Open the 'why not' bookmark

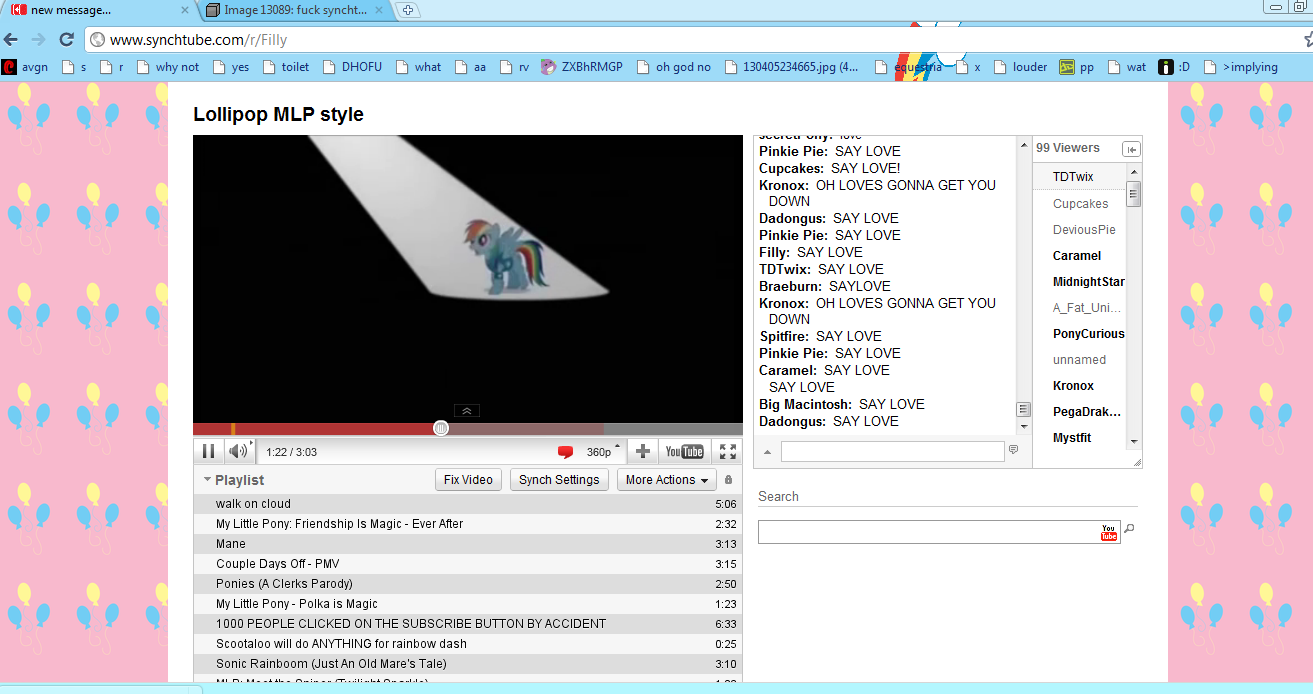[x=168, y=67]
